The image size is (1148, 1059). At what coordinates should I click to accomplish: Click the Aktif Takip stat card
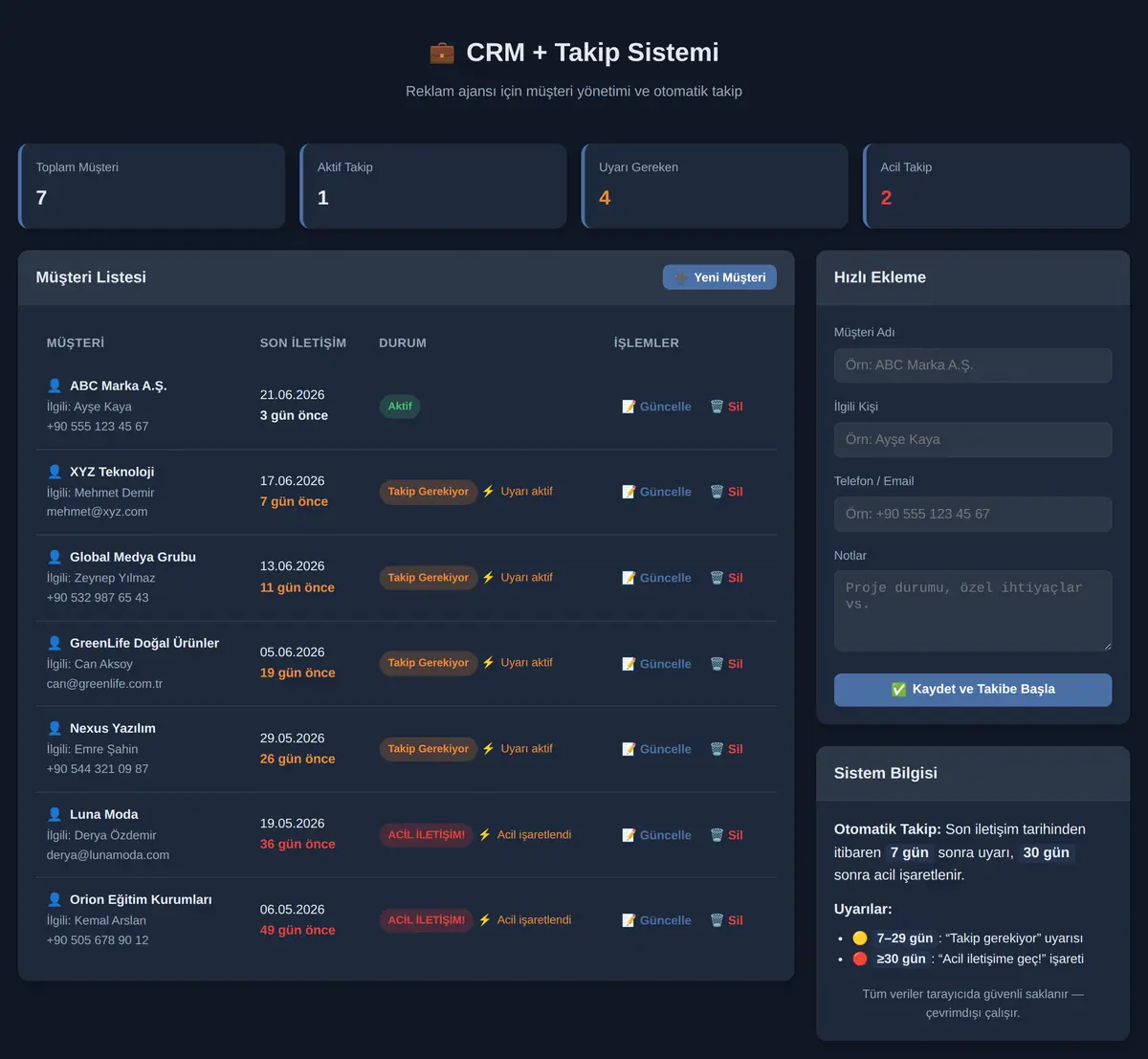tap(433, 186)
